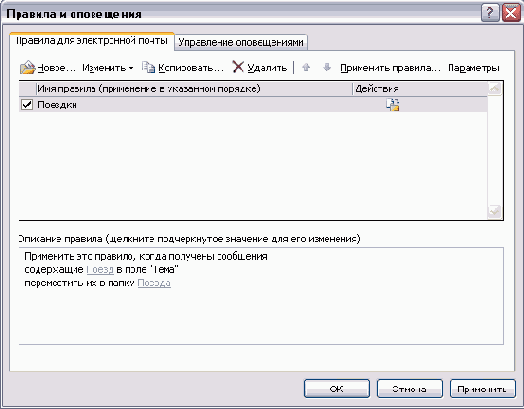The width and height of the screenshot is (524, 409).
Task: Close the Правила и оповещения dialog
Action: 511,13
